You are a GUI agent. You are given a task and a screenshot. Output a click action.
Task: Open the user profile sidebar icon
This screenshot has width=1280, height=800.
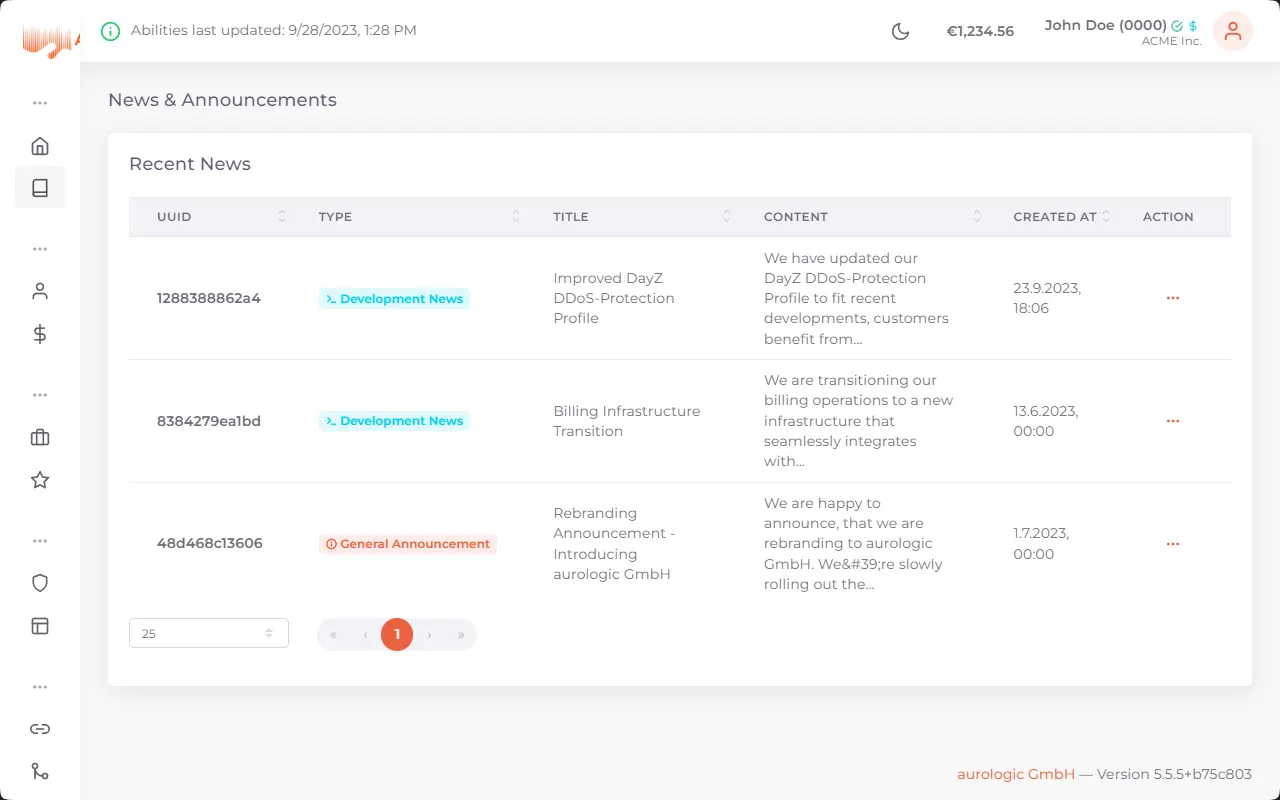pos(40,292)
